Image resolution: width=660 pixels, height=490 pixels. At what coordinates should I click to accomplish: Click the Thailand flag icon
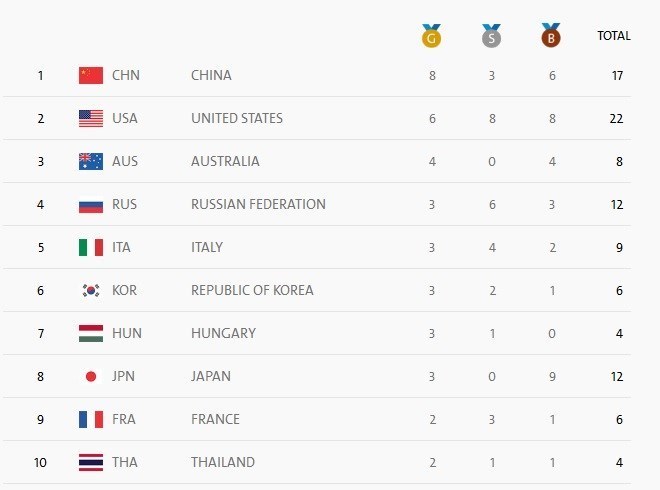[91, 463]
